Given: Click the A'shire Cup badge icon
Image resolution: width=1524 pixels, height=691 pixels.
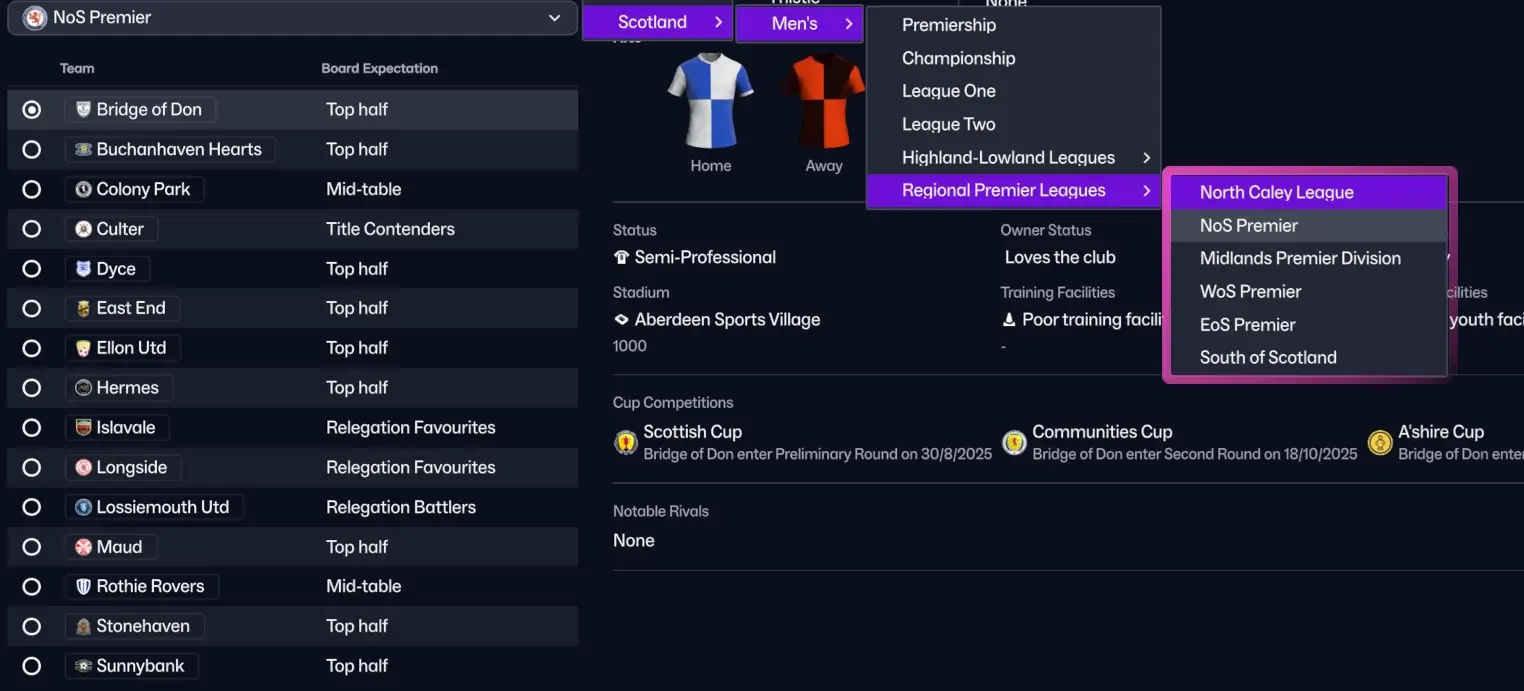Looking at the screenshot, I should pos(1380,442).
